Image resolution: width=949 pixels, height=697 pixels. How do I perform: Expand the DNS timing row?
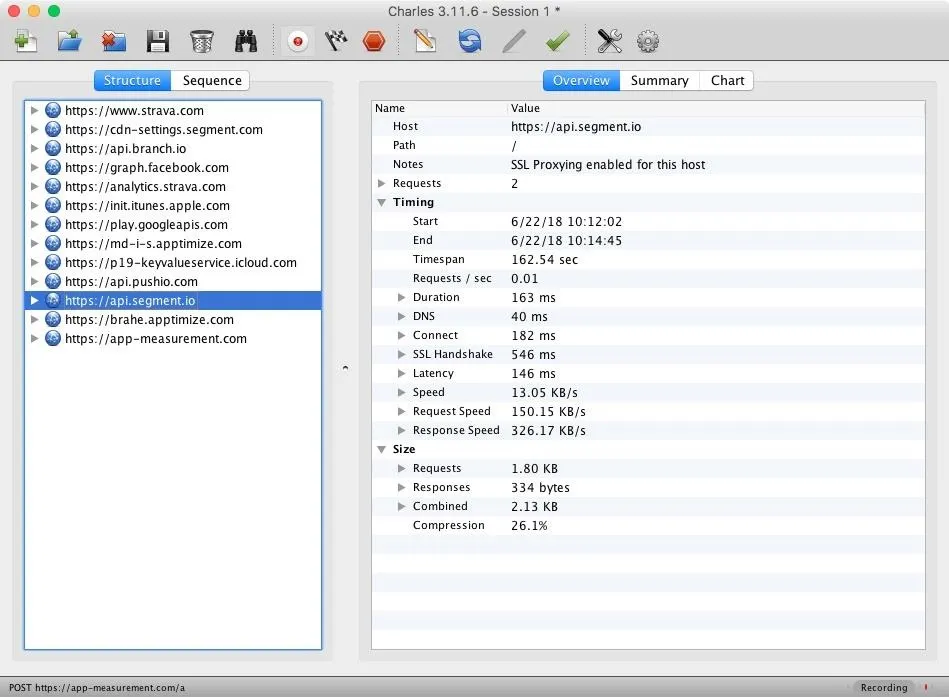pyautogui.click(x=401, y=316)
